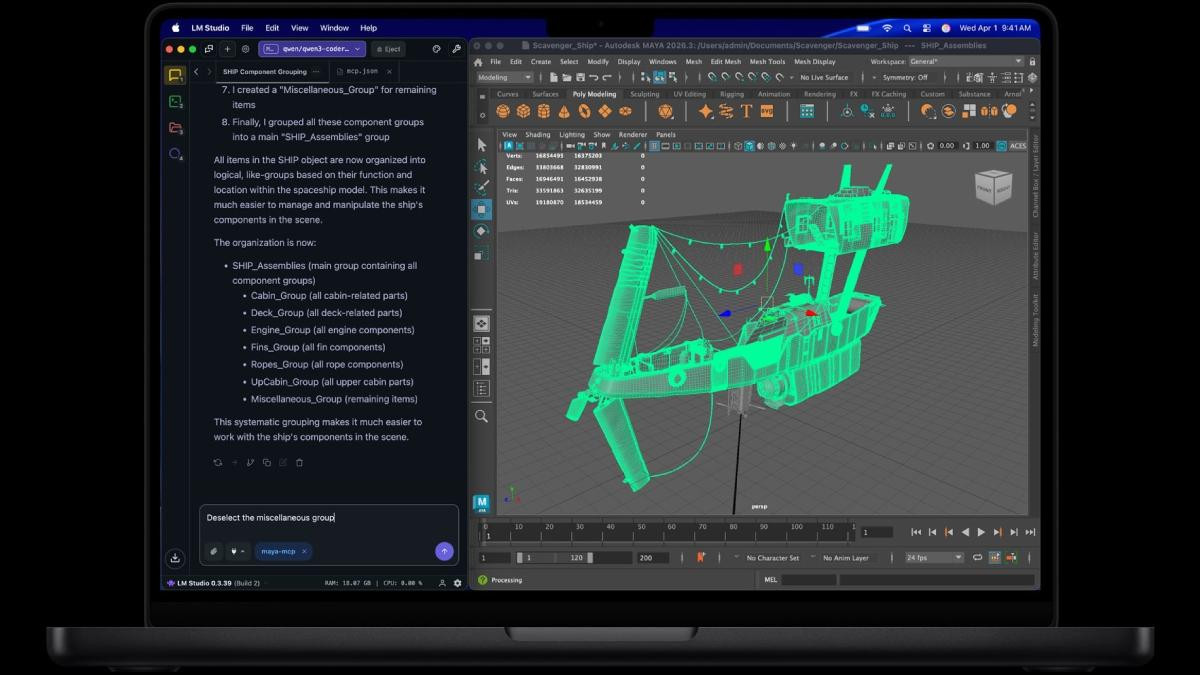The width and height of the screenshot is (1200, 675).
Task: Click the SVG tool on the Maya shelf
Action: 767,111
